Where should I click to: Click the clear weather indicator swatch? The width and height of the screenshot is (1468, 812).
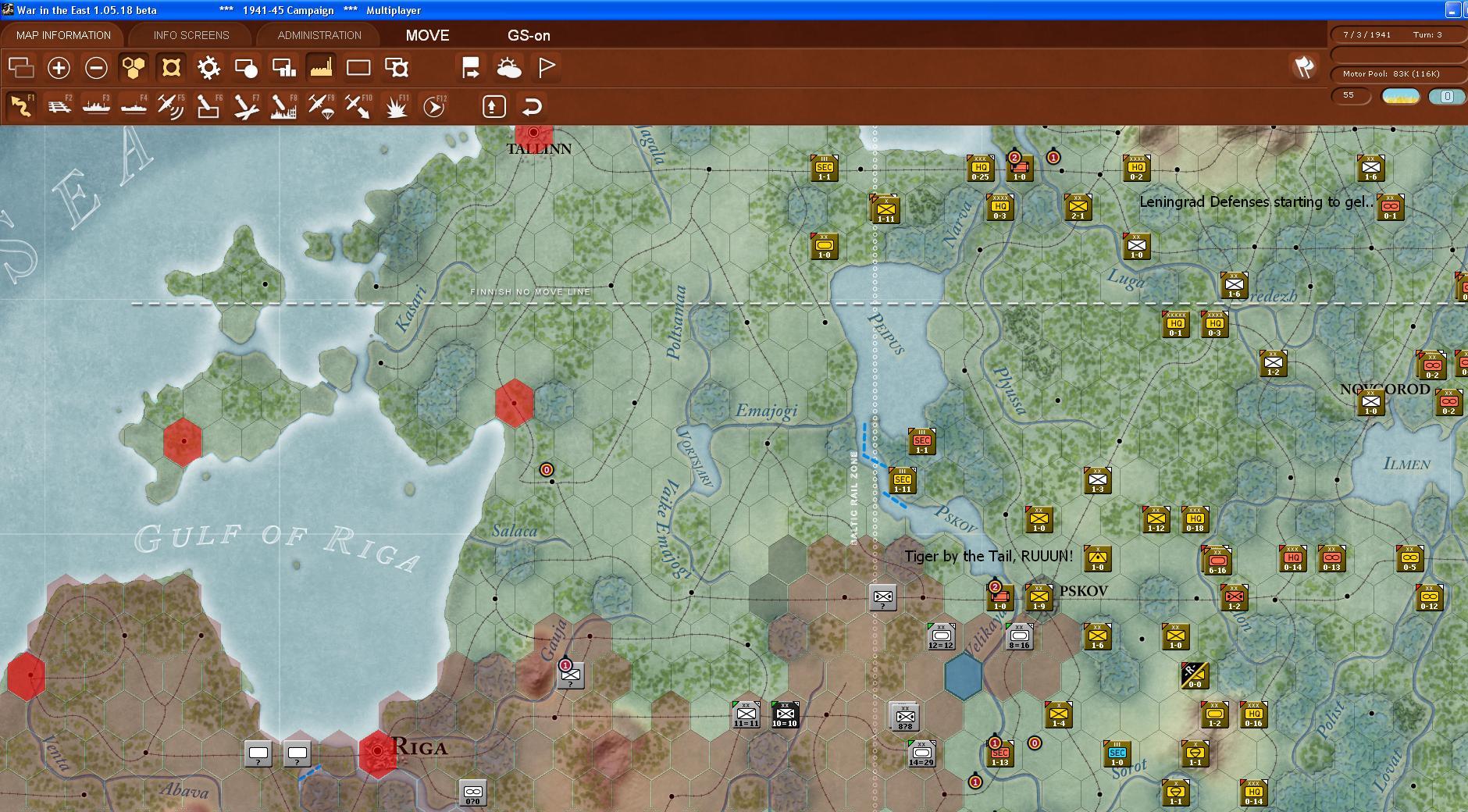pos(1401,96)
